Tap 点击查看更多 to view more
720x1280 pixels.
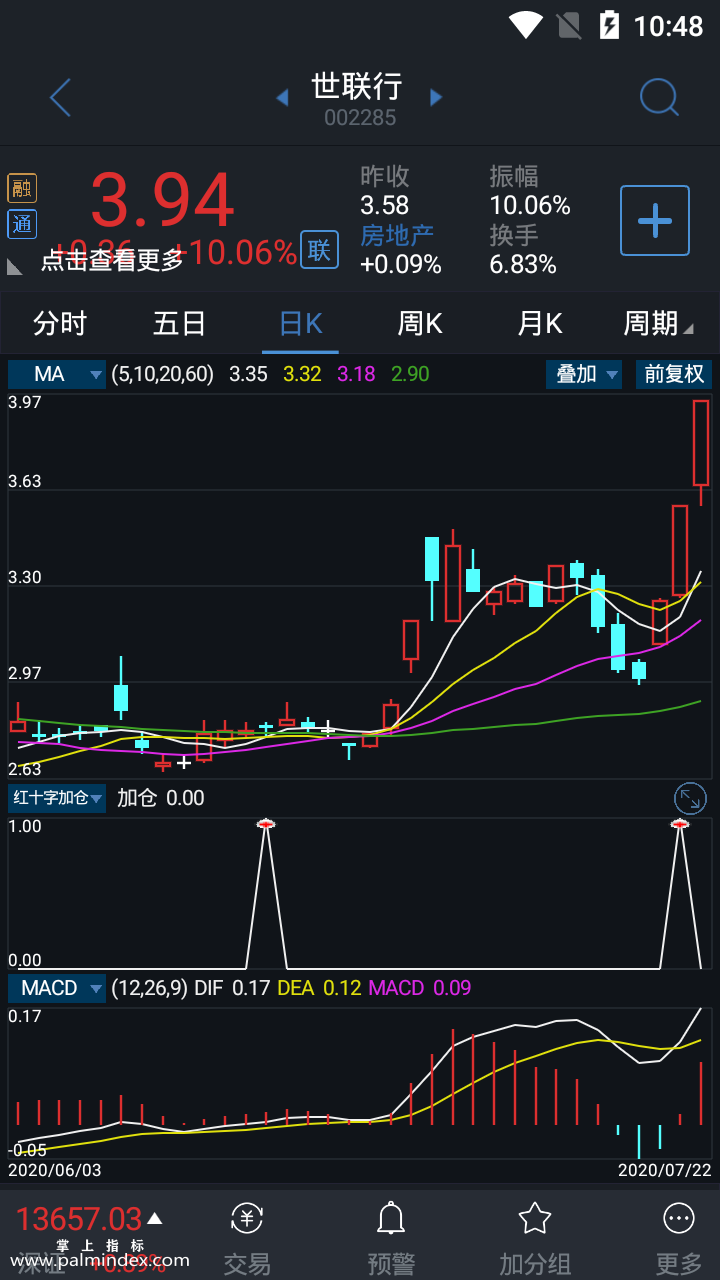(112, 260)
